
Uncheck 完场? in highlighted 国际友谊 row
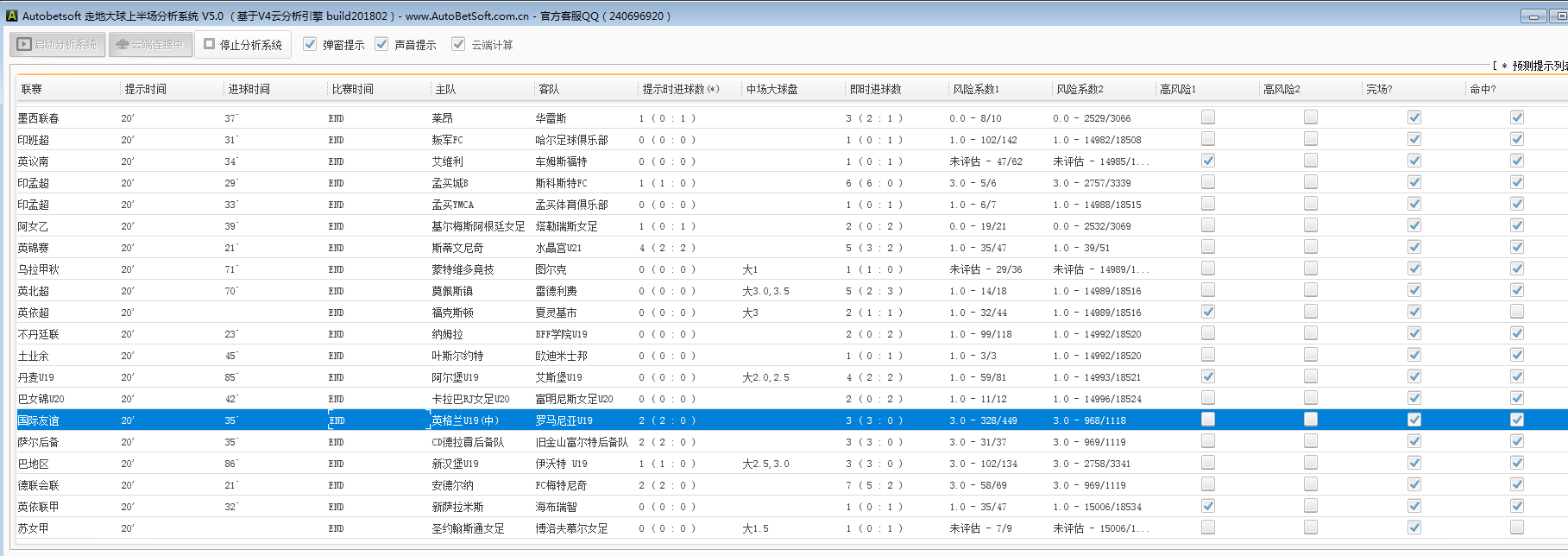[1414, 420]
